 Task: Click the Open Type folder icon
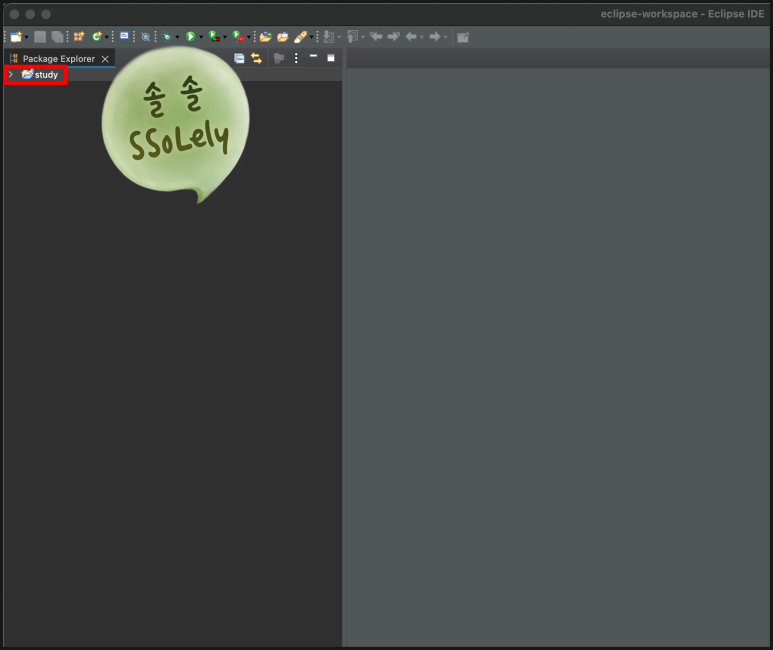tap(266, 37)
